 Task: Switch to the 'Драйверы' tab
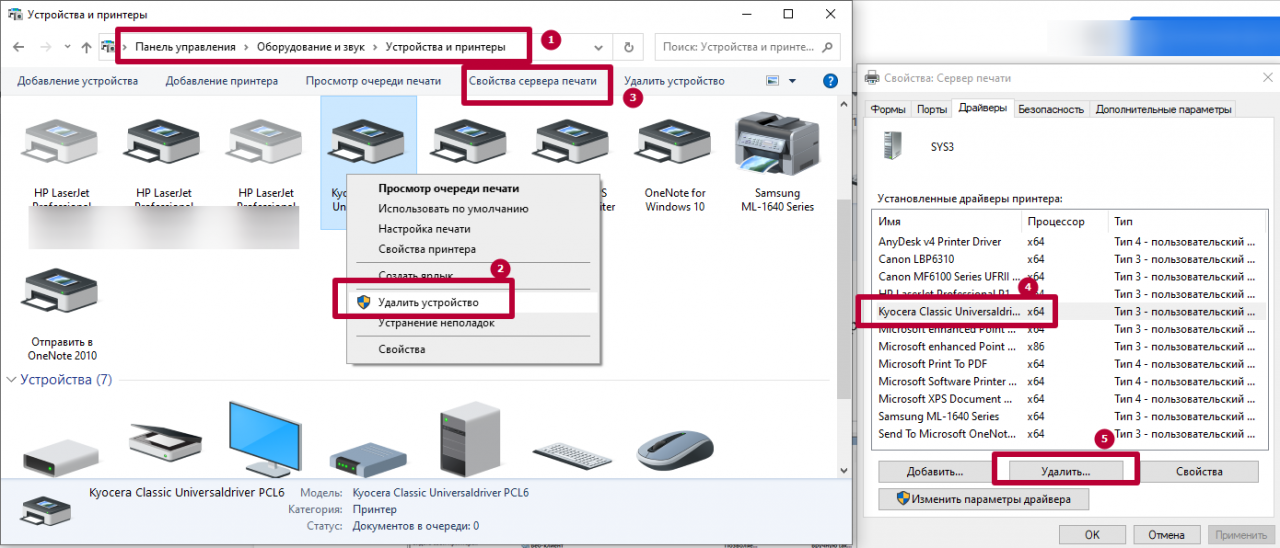click(982, 108)
